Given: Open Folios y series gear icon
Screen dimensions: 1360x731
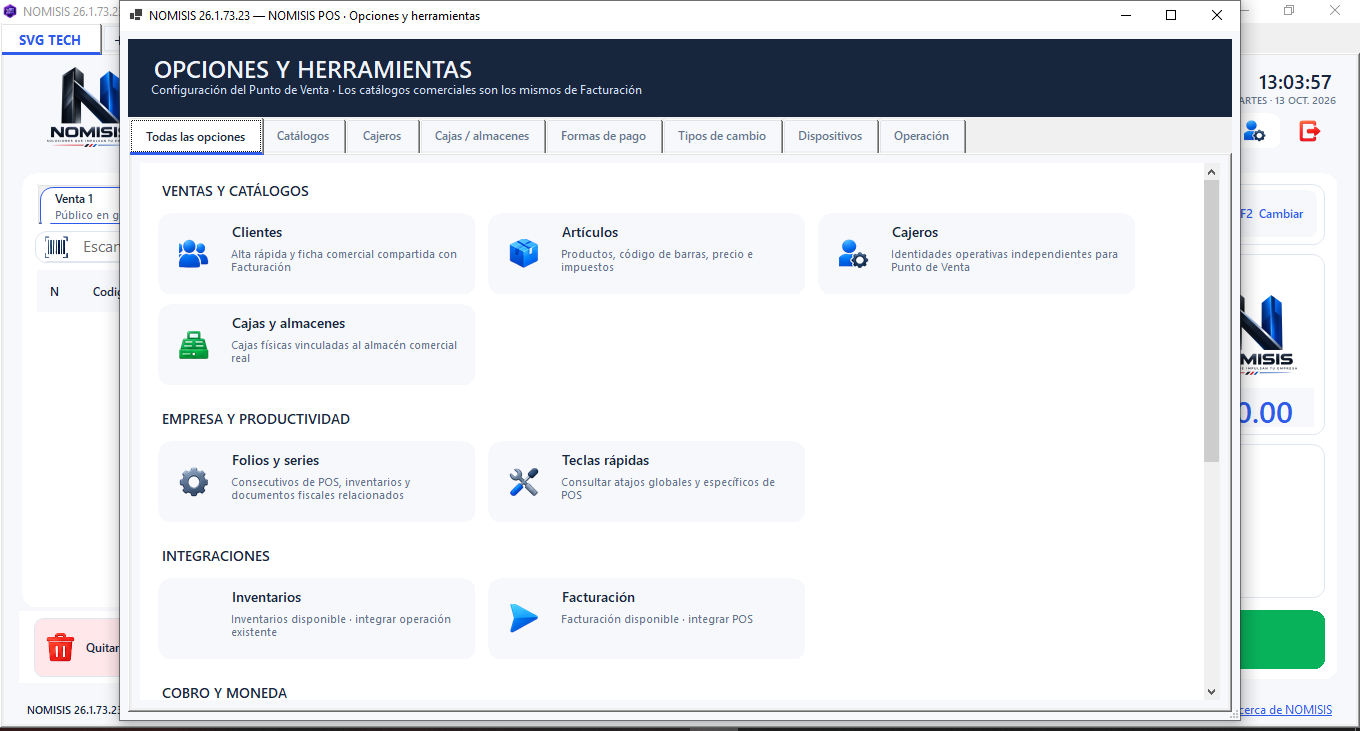Looking at the screenshot, I should pyautogui.click(x=193, y=482).
